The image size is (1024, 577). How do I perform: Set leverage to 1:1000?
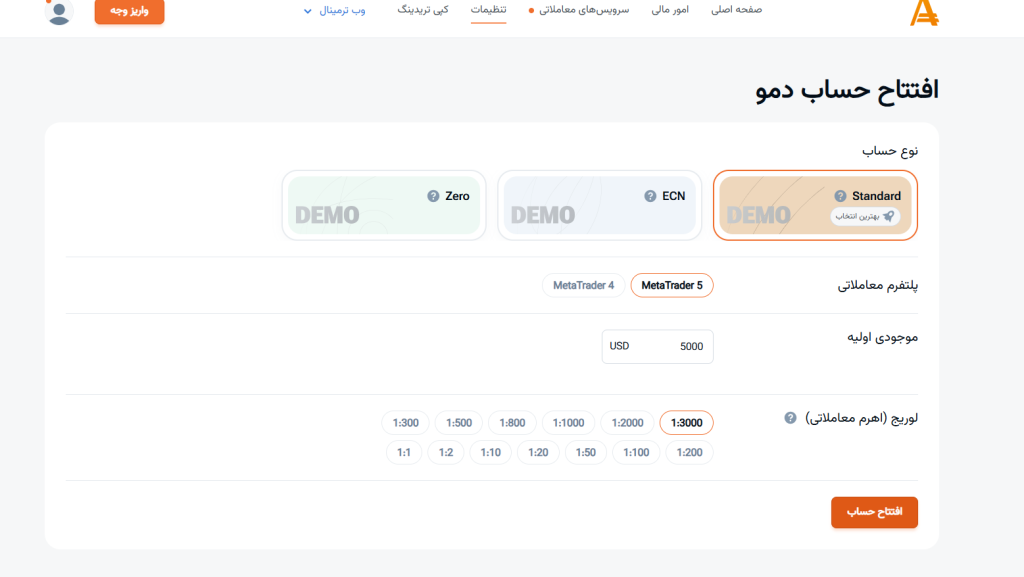[568, 423]
